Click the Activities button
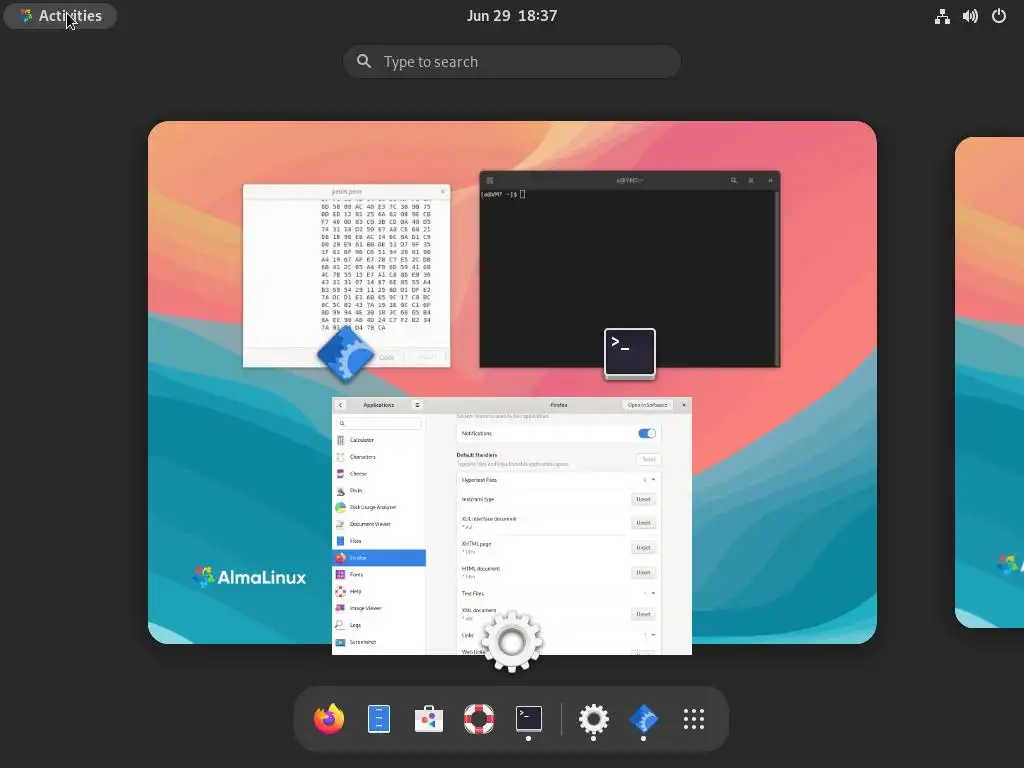The width and height of the screenshot is (1024, 768). 60,16
